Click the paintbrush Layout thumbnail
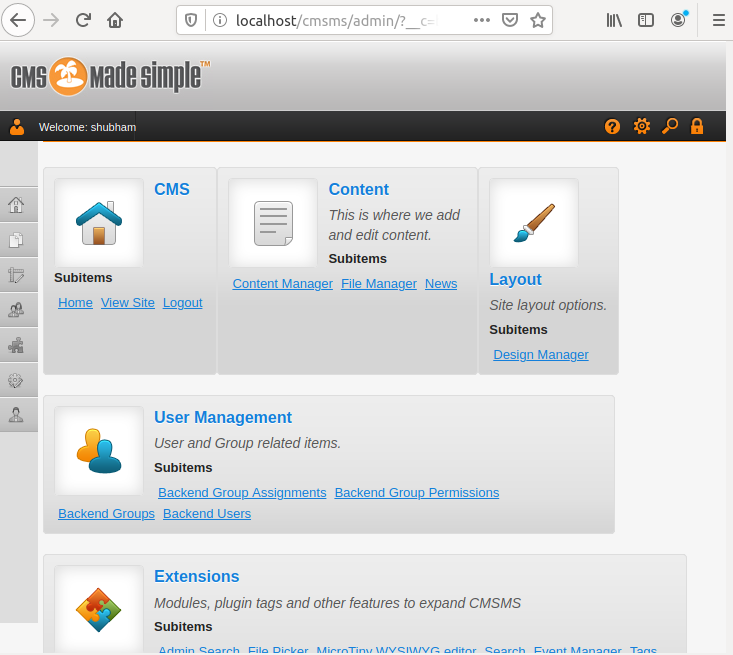 534,223
